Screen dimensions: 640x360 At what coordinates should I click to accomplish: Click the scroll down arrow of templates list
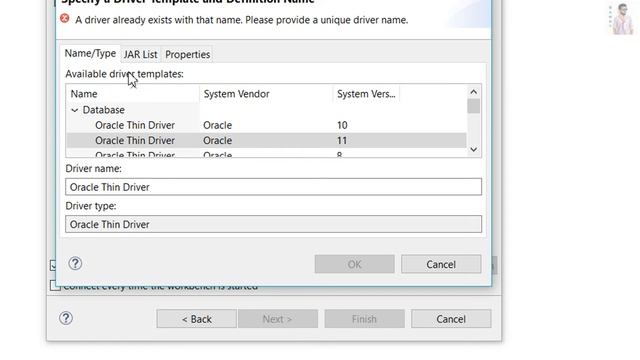pos(473,149)
